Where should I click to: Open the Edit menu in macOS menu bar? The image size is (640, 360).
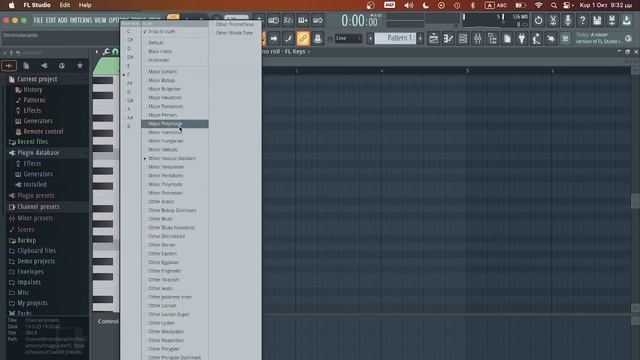point(65,5)
